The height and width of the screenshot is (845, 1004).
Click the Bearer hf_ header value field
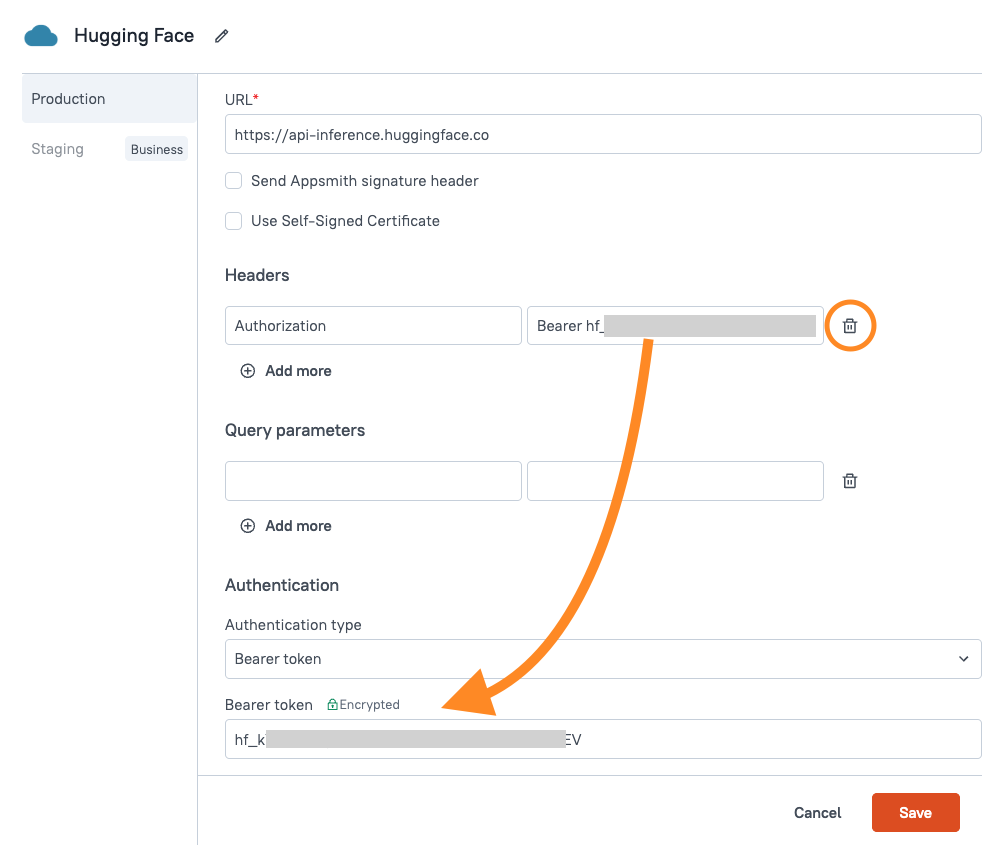tap(675, 326)
